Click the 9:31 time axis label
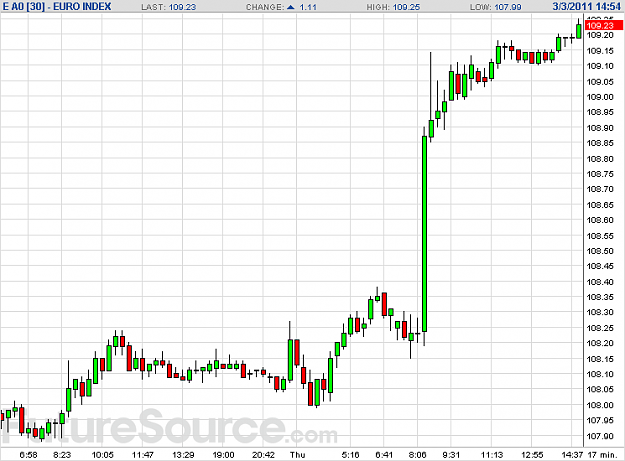 pos(451,455)
